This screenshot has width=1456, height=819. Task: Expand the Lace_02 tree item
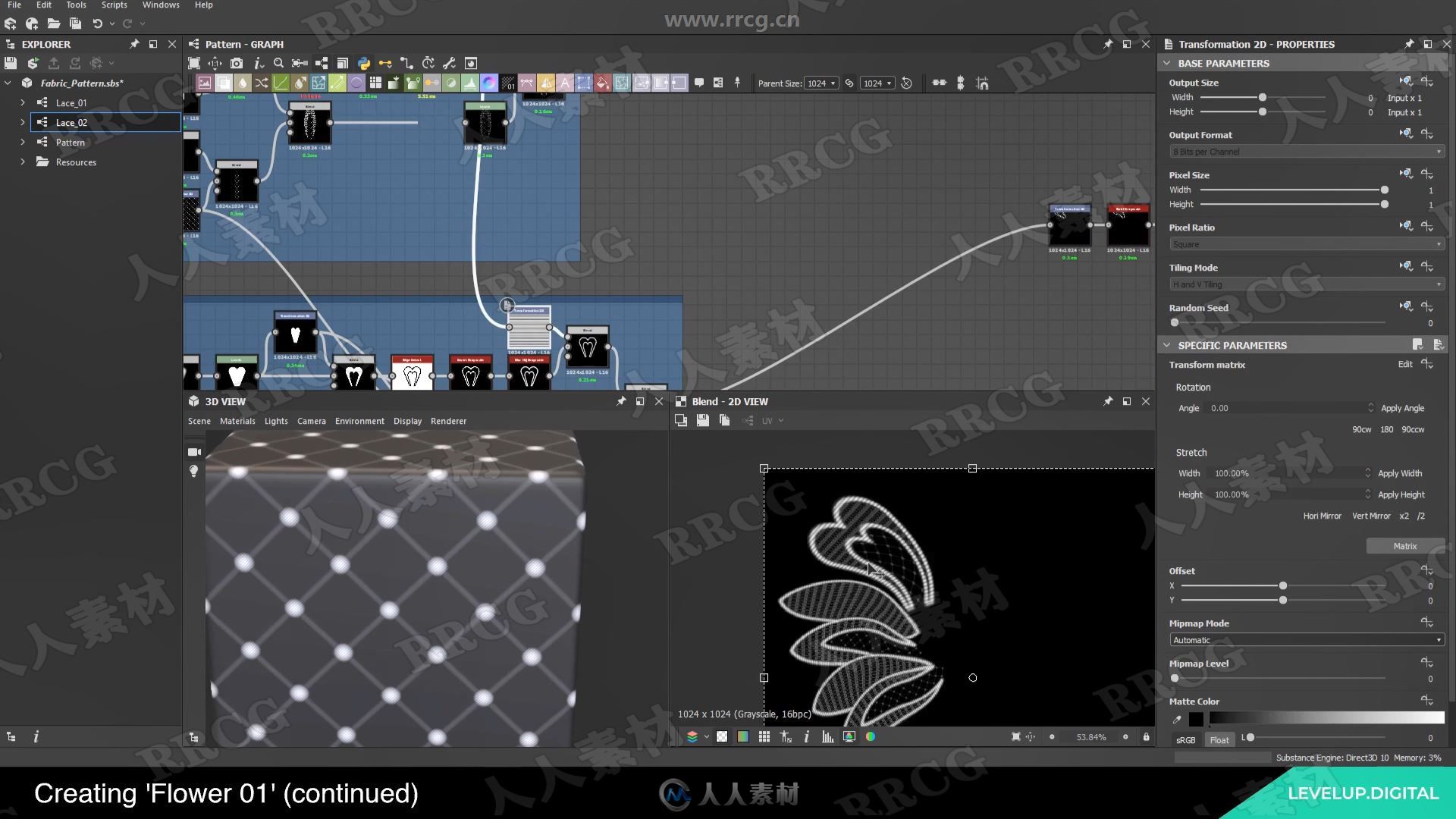(22, 122)
